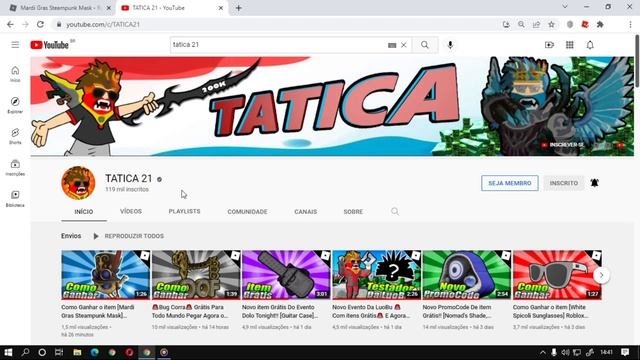This screenshot has height=360, width=640.
Task: Click the YouTube search magnifier button
Action: pyautogui.click(x=425, y=45)
